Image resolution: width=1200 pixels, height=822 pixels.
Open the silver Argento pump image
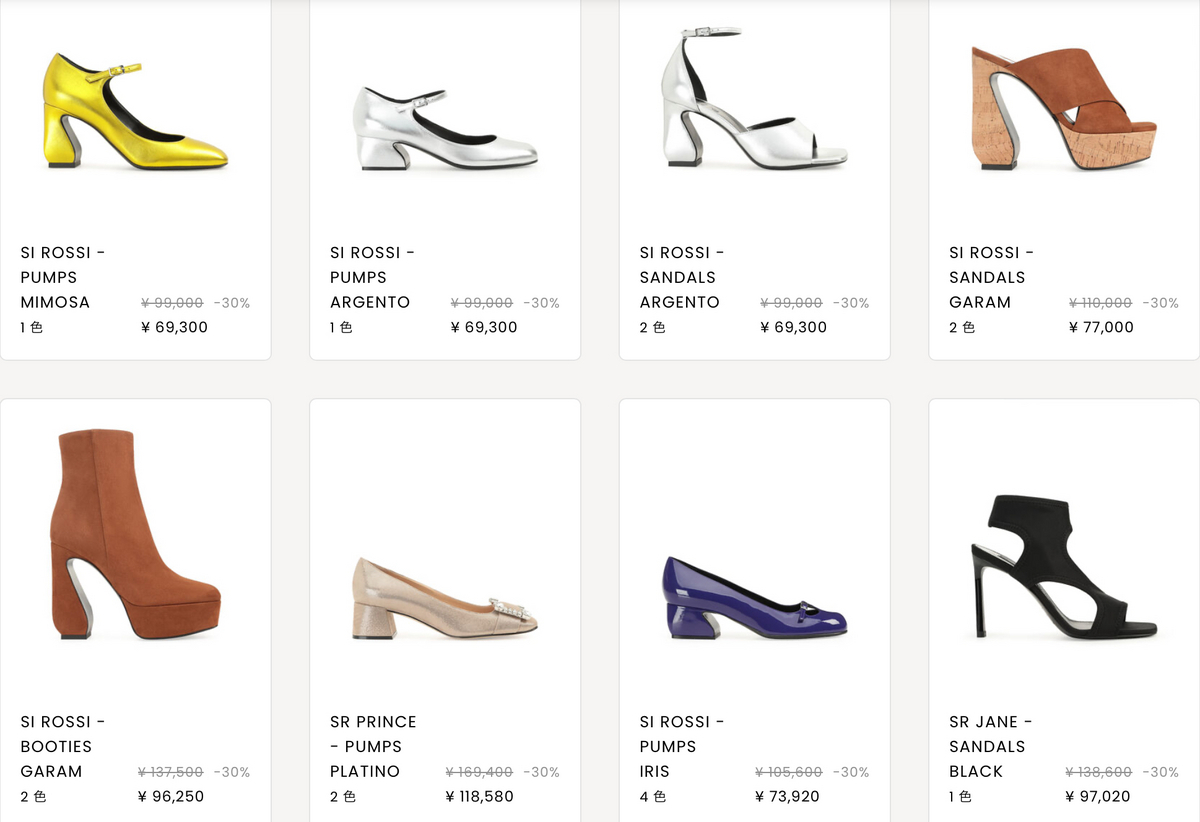pos(445,128)
